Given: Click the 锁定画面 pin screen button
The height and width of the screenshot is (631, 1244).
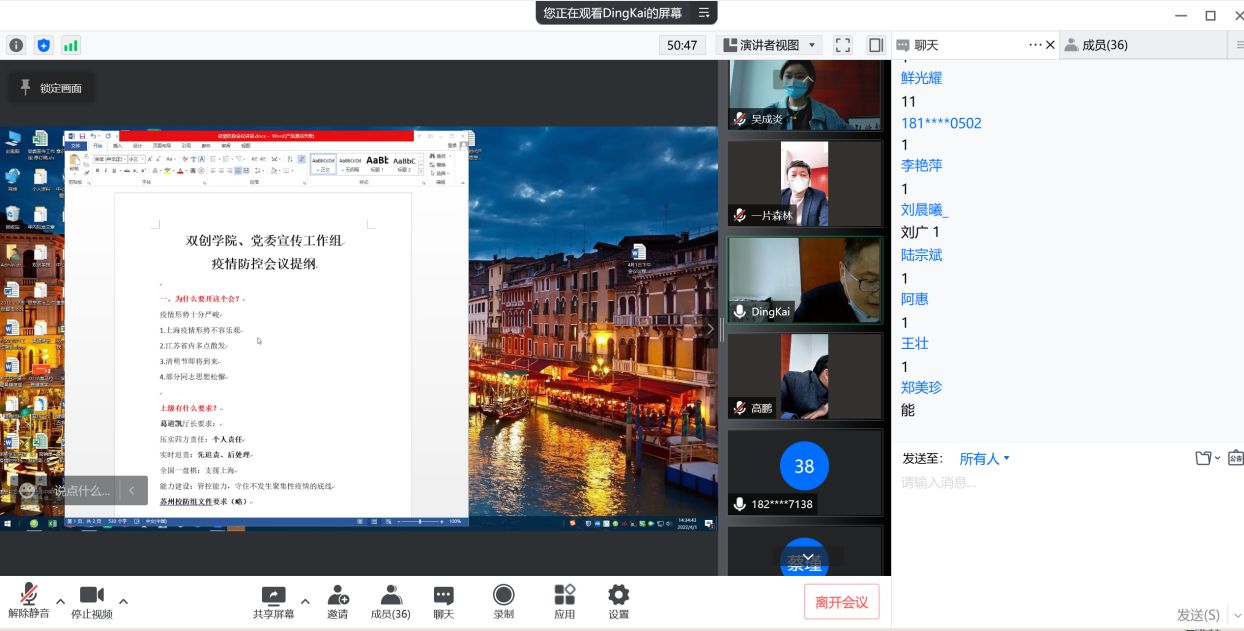Looking at the screenshot, I should click(51, 88).
